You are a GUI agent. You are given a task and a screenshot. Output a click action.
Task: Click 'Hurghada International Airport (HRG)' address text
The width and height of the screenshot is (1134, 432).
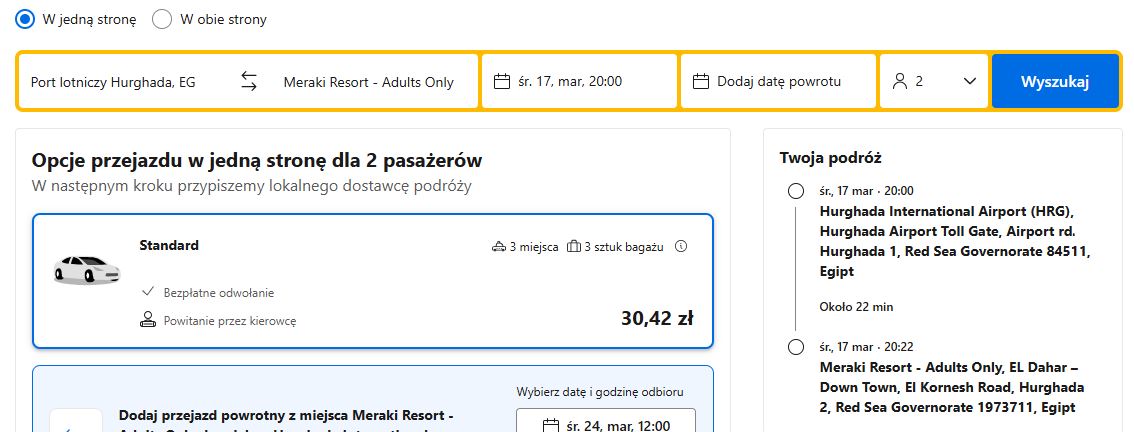(x=955, y=242)
